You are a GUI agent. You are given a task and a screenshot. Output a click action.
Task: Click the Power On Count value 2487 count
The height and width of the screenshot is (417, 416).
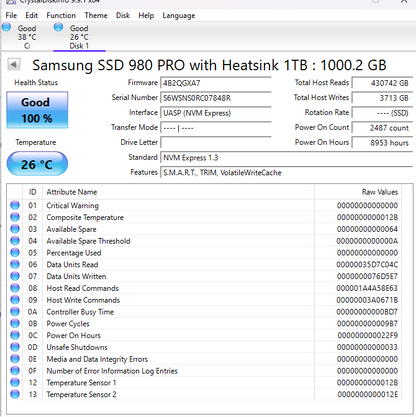click(x=382, y=128)
